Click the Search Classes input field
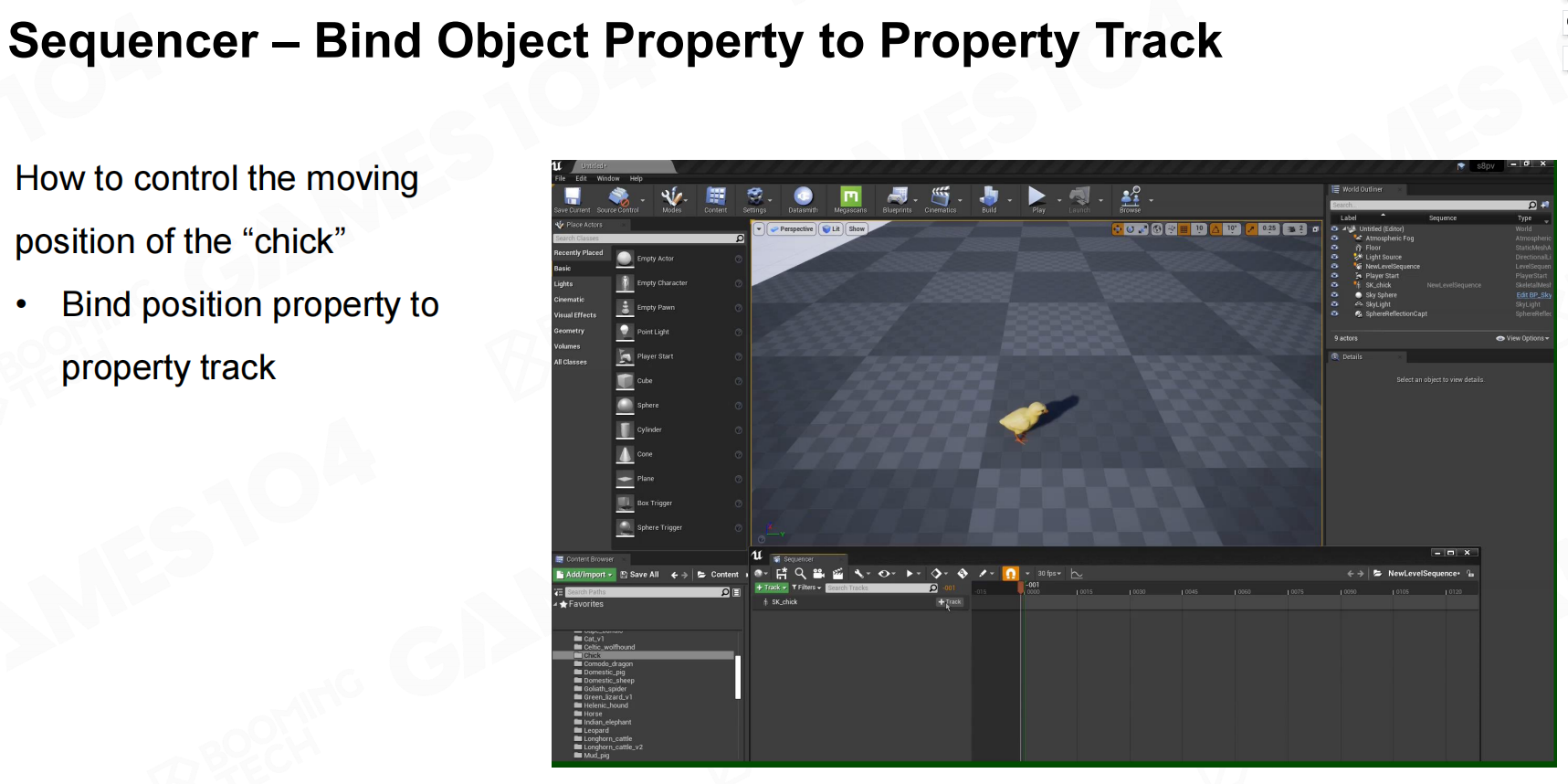This screenshot has height=784, width=1568. 644,238
